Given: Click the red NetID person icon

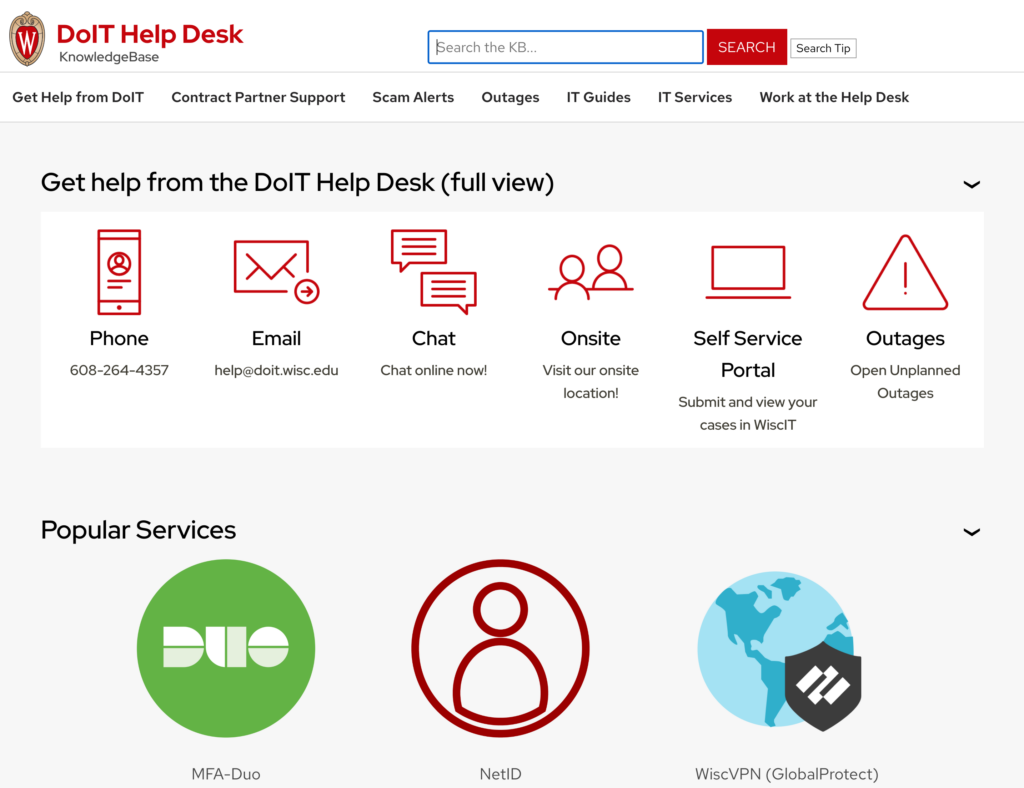Looking at the screenshot, I should tap(500, 648).
